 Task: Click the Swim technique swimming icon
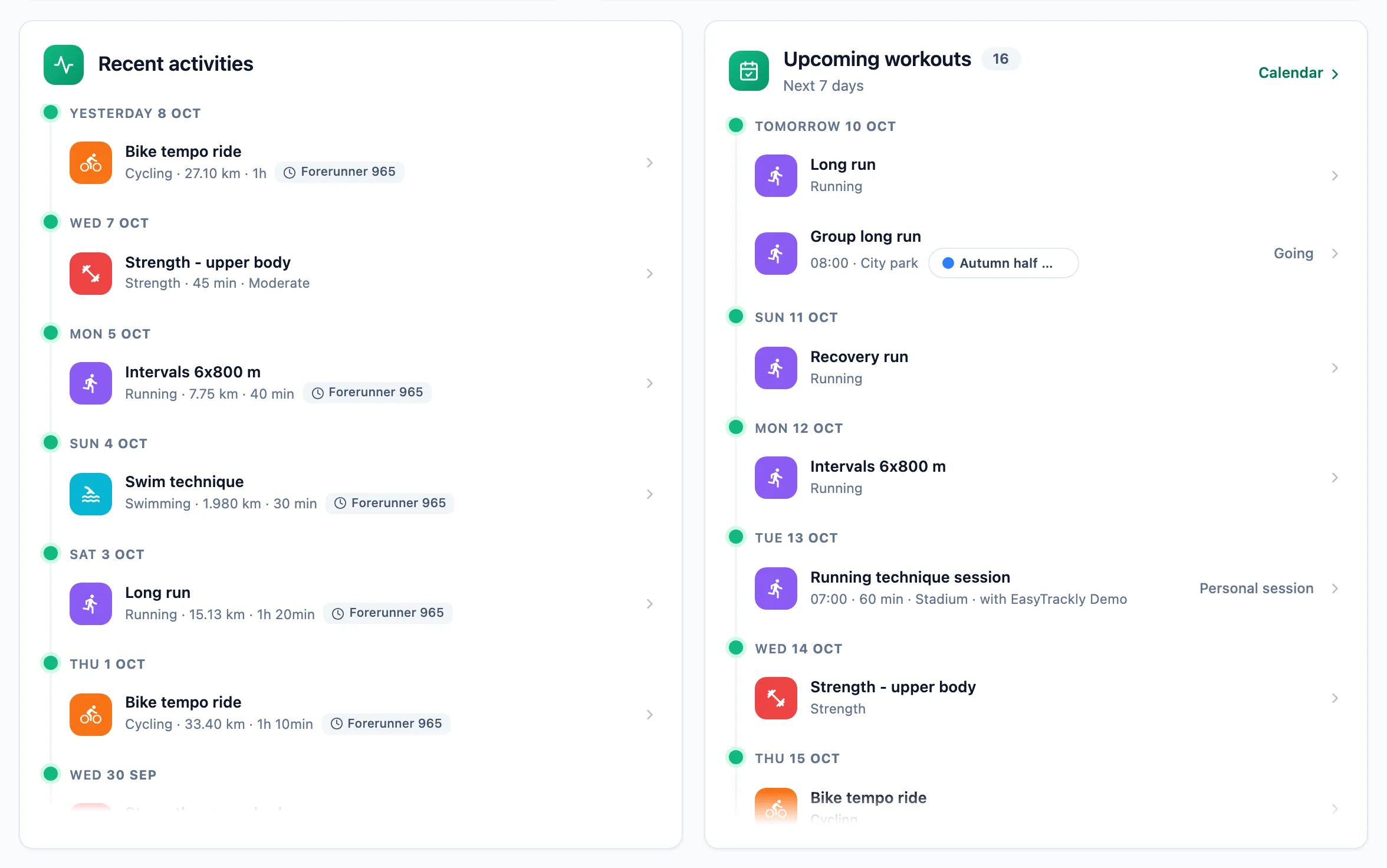click(91, 494)
